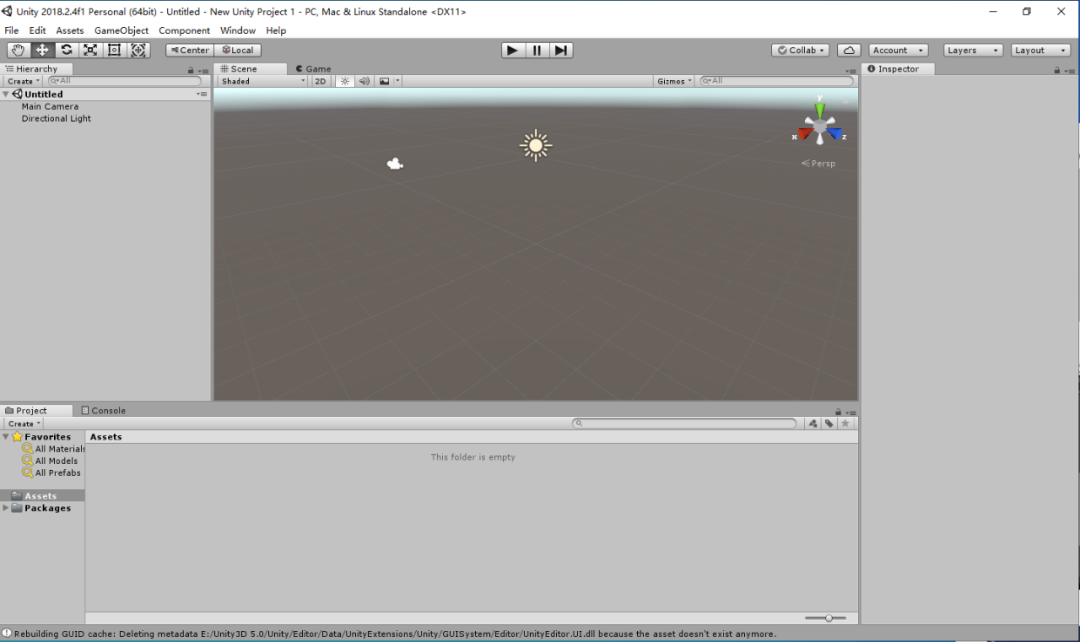Click the green Y axis gizmo cone
Screen dimensions: 1080x642
click(x=820, y=110)
